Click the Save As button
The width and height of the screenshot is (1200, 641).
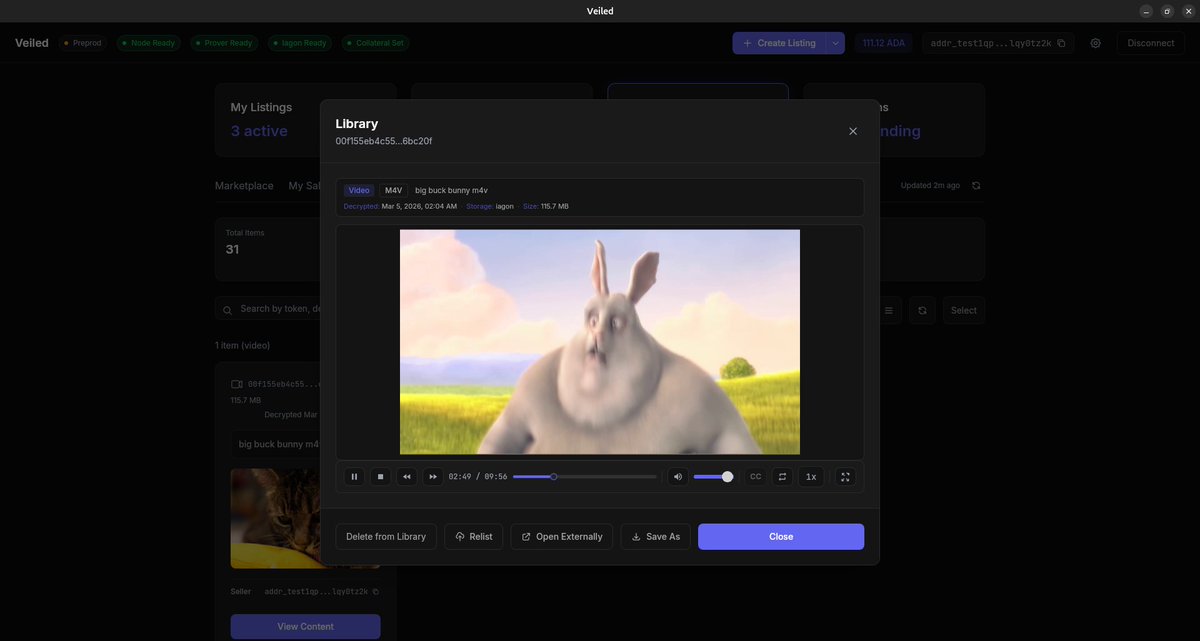656,537
